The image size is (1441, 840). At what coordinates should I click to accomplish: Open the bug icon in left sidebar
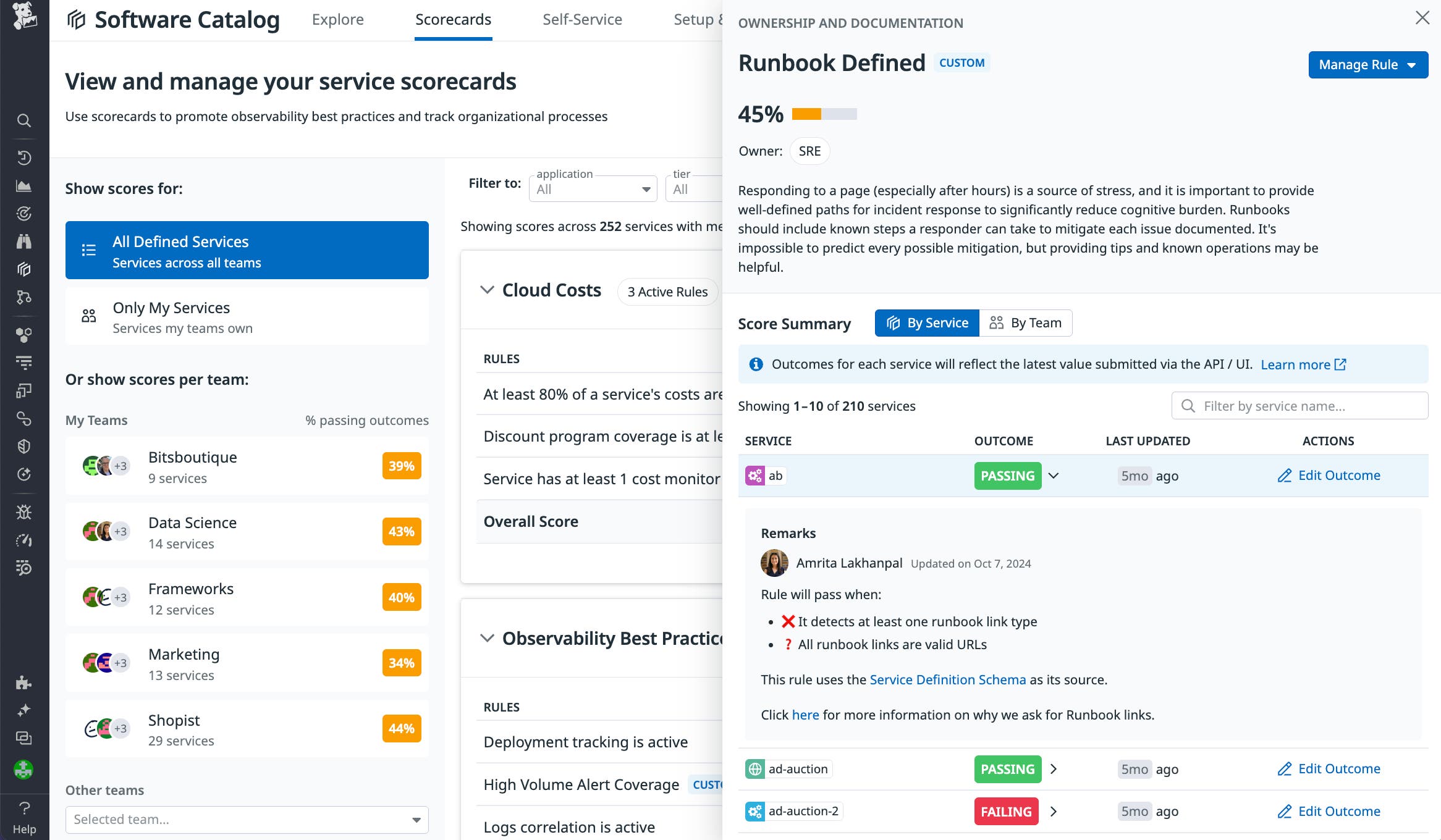coord(23,512)
